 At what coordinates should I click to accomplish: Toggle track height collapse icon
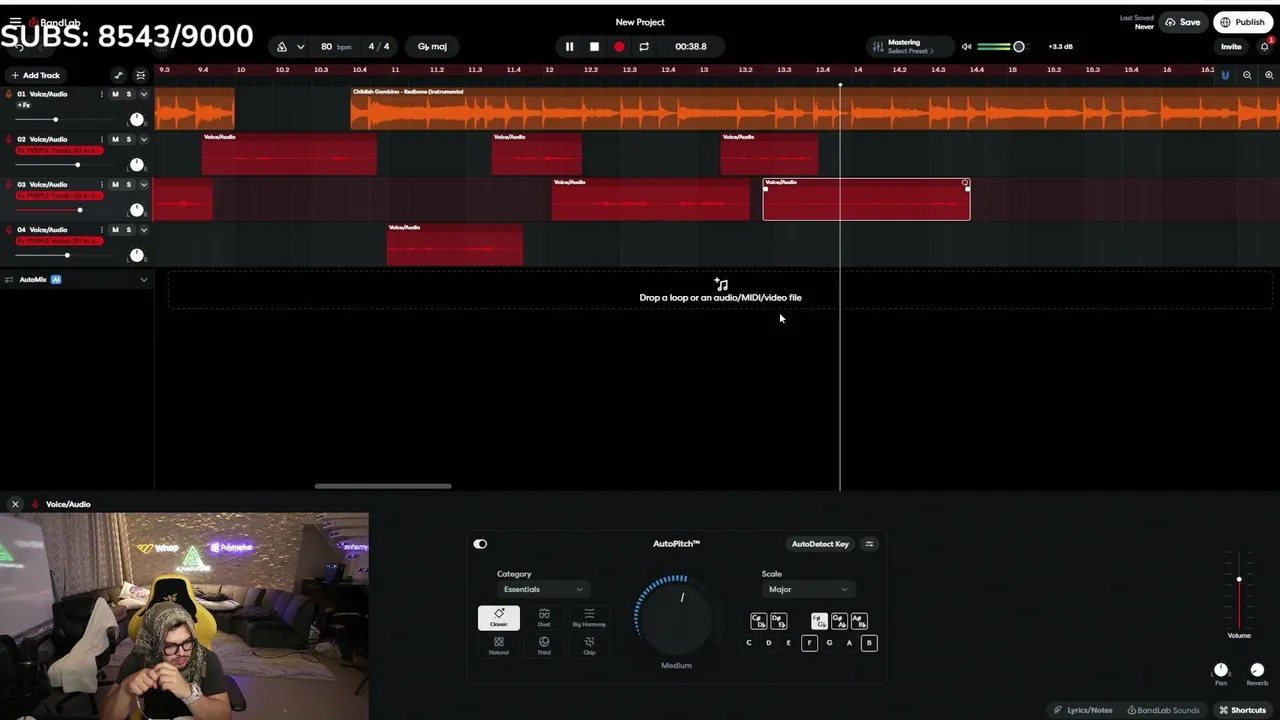(x=140, y=75)
